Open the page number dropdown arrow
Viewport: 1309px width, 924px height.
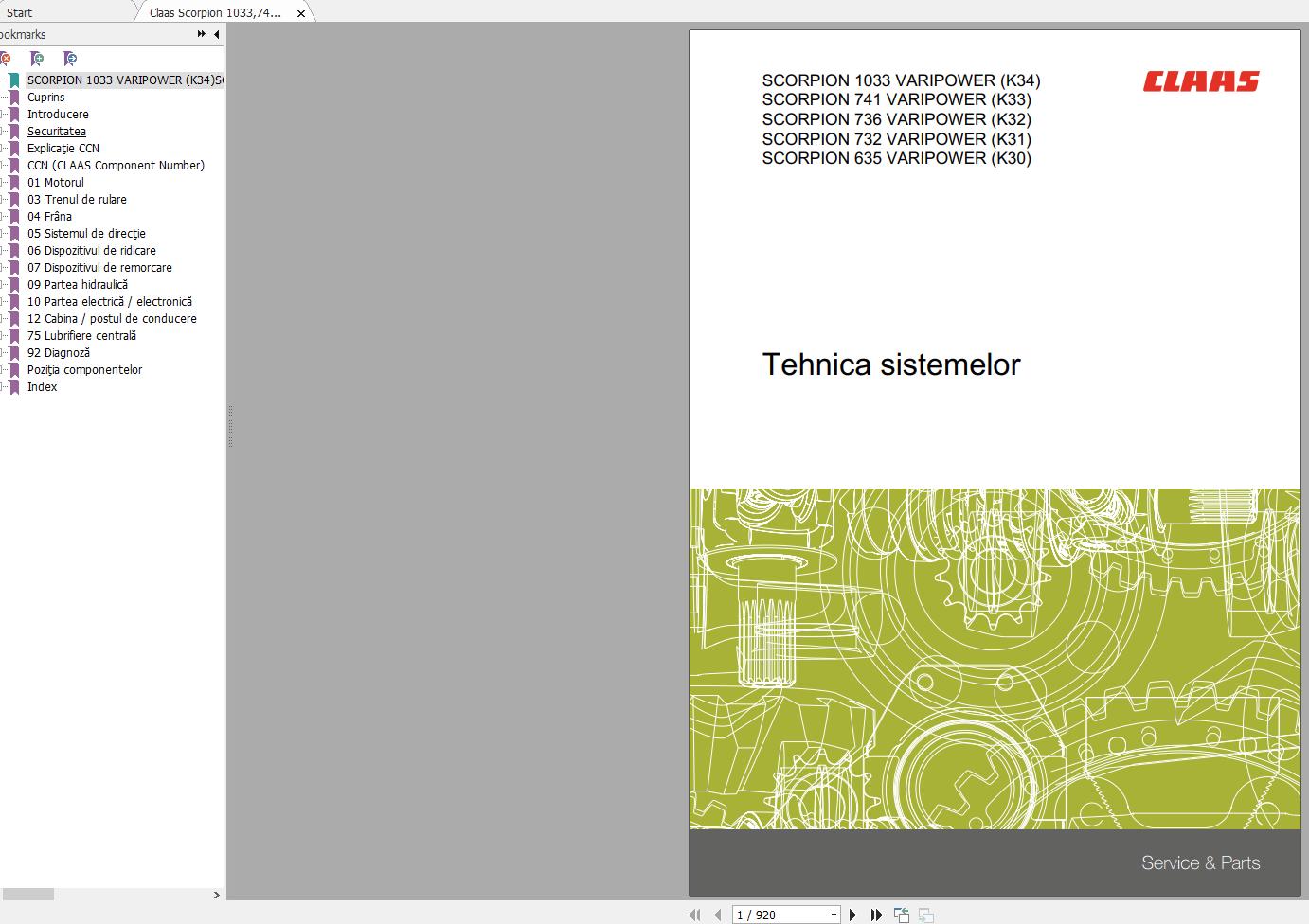(x=833, y=915)
